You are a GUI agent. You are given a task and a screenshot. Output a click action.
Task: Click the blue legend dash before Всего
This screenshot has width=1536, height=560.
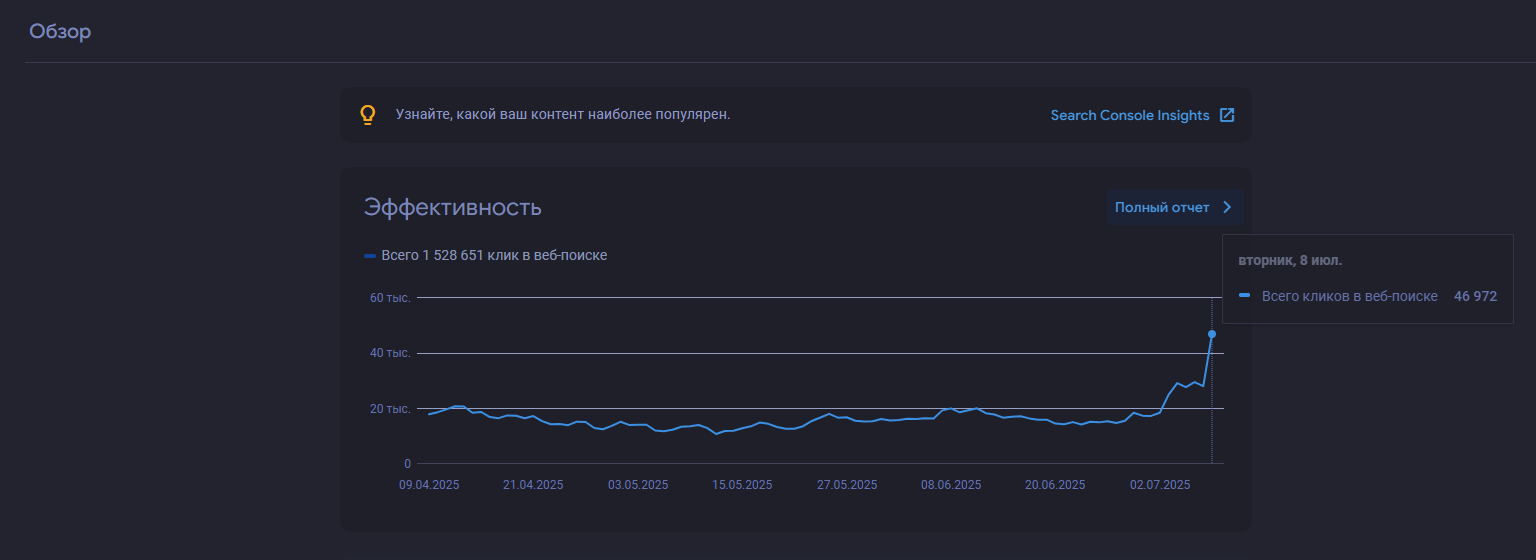(370, 256)
